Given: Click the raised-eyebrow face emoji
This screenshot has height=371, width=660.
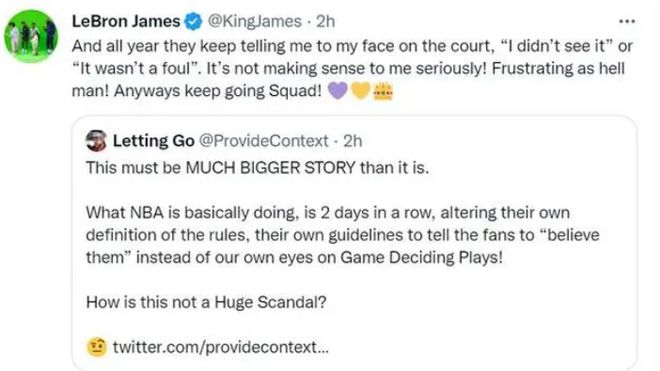Looking at the screenshot, I should point(97,347).
